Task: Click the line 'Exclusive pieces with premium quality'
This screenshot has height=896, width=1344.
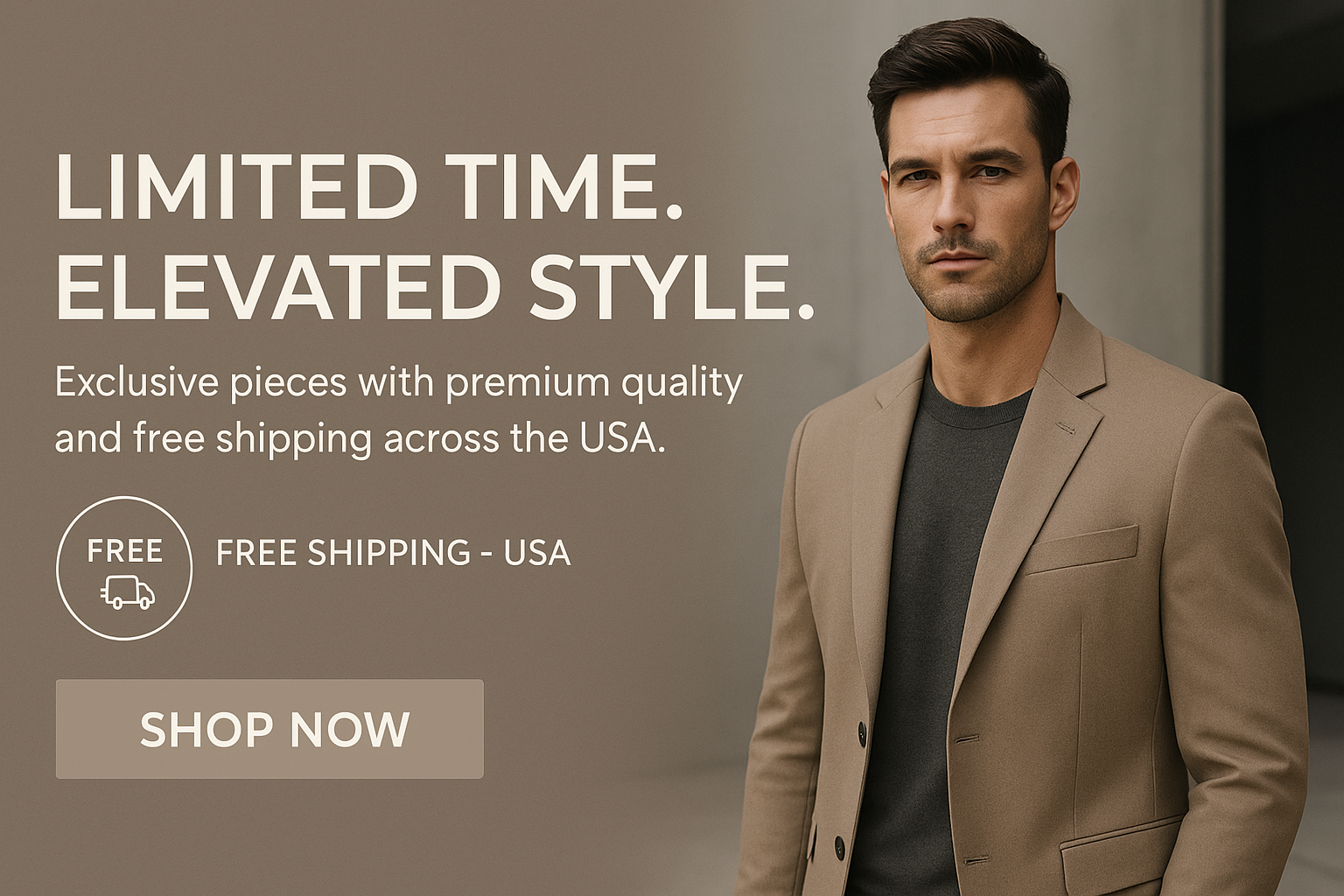Action: (x=399, y=384)
